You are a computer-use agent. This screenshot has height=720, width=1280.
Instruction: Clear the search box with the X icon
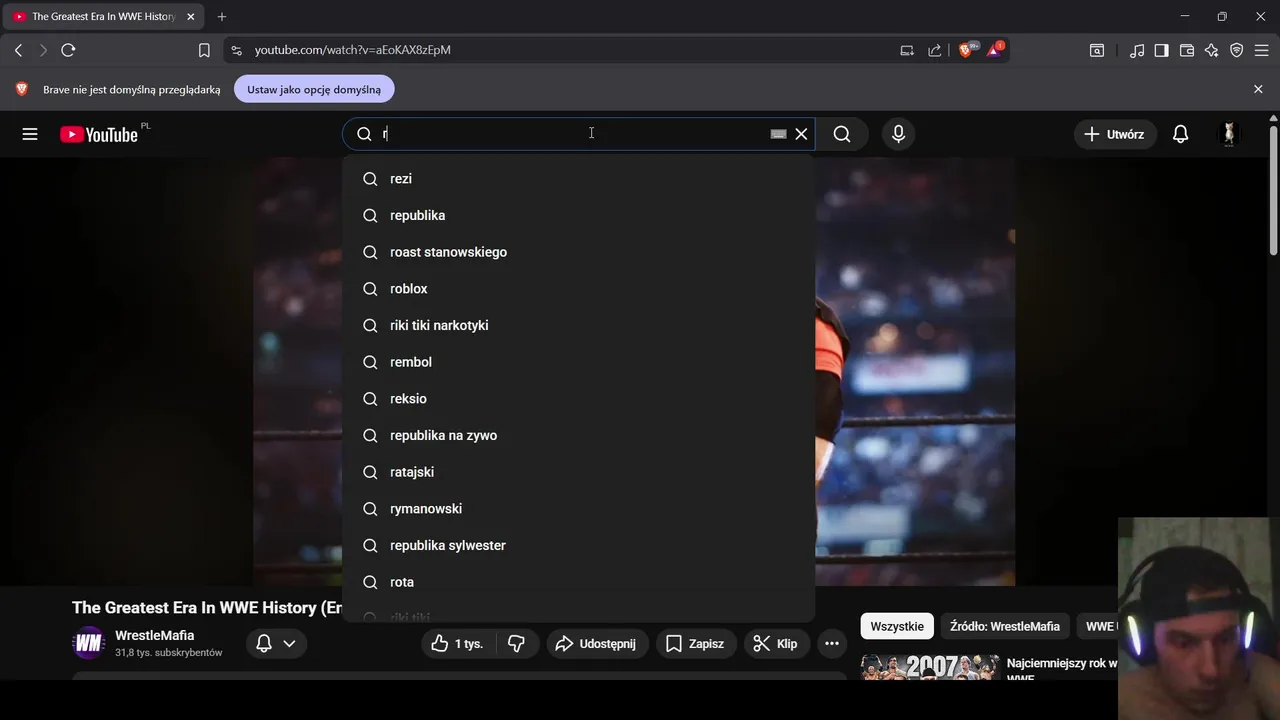coord(801,134)
